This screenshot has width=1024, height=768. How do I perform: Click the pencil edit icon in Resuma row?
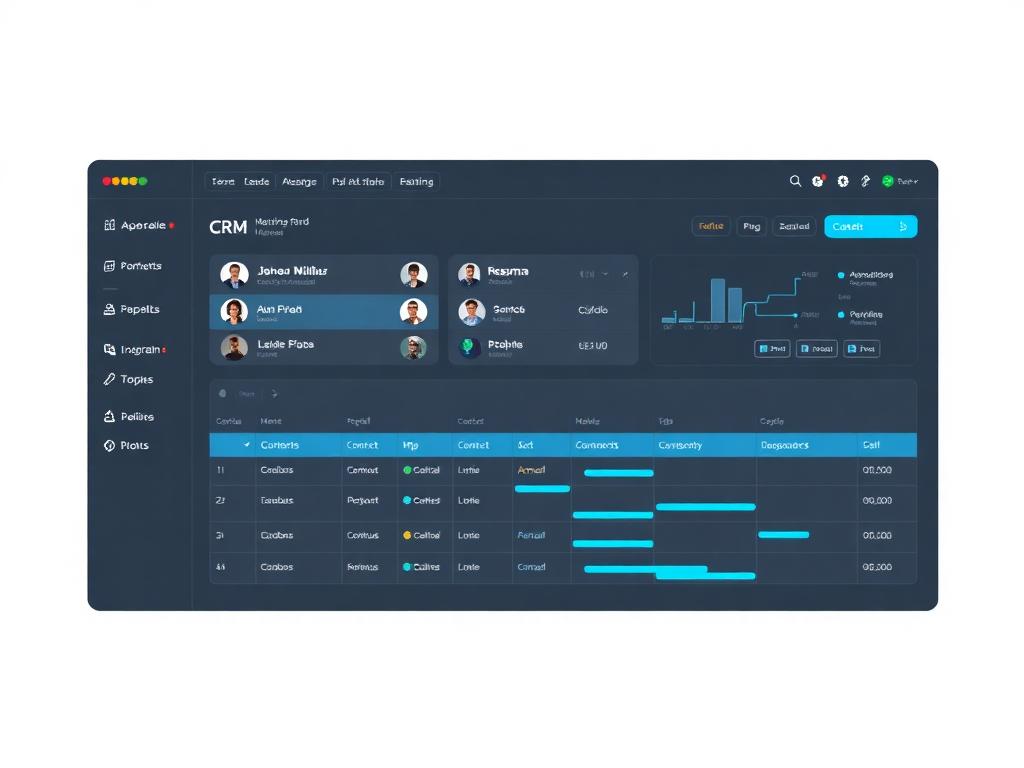[x=625, y=274]
